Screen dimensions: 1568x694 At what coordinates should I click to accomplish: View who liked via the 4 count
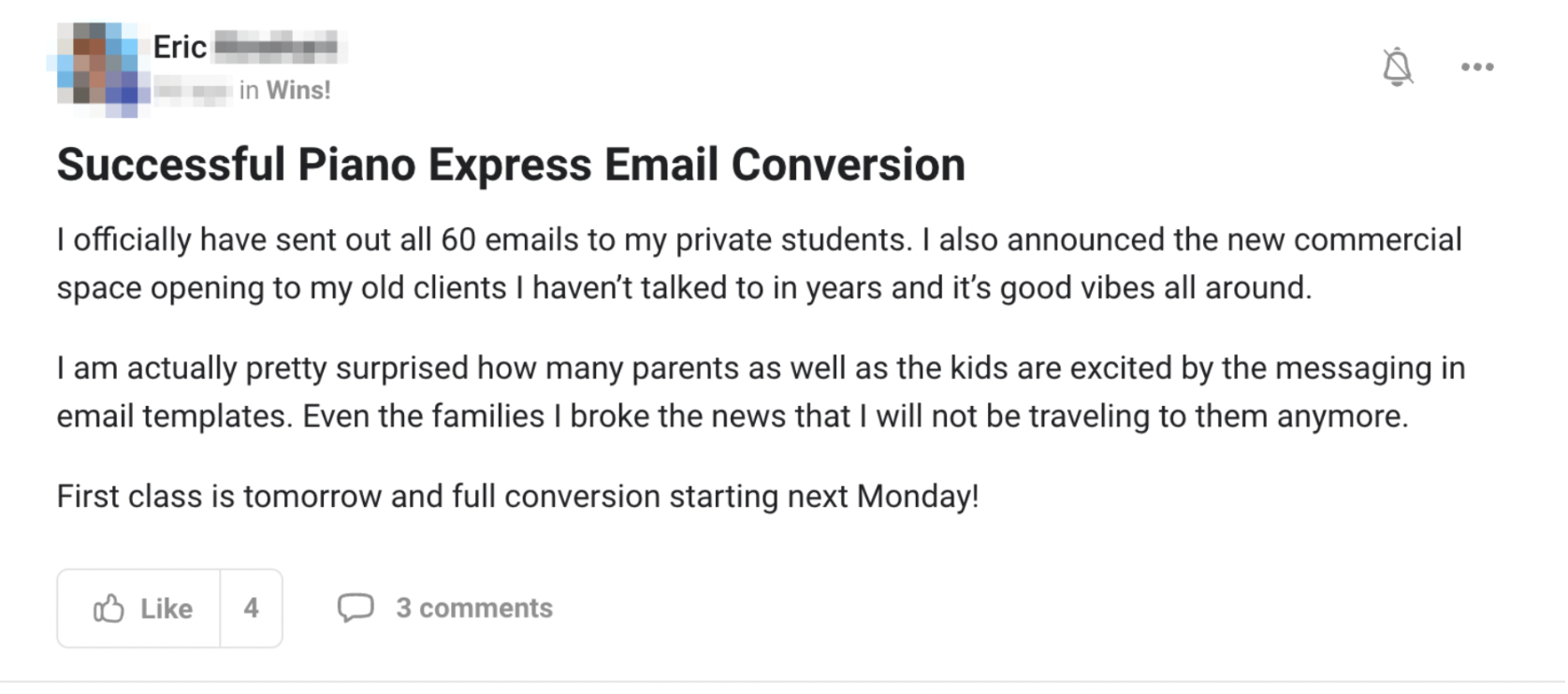tap(251, 608)
